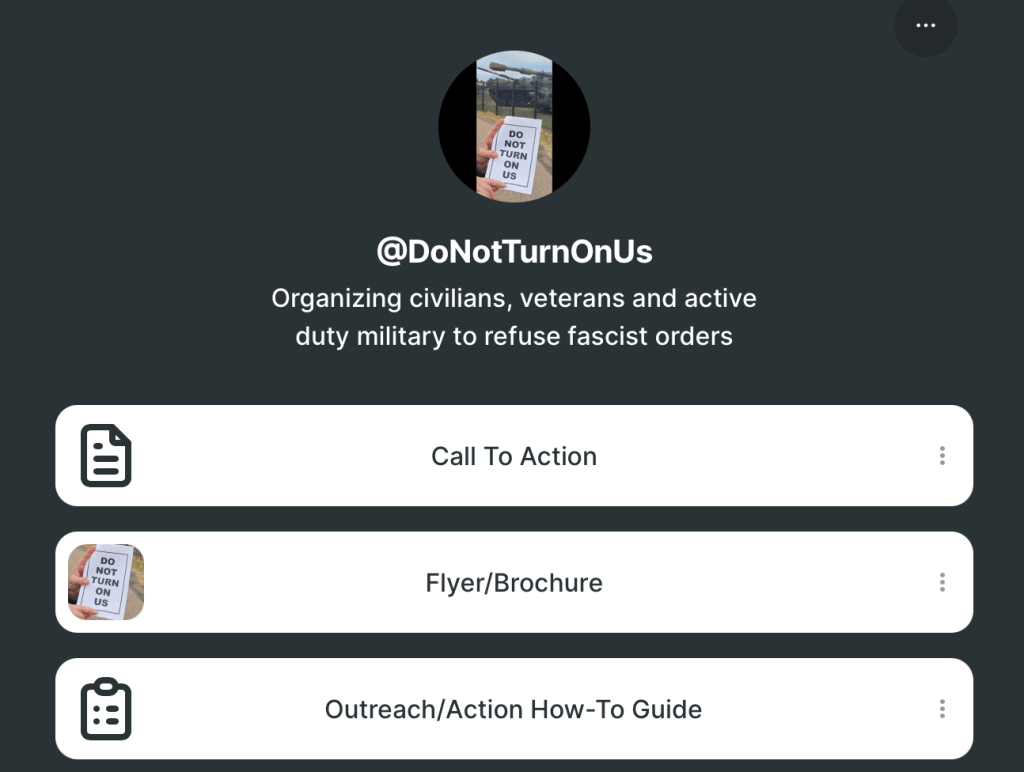
Task: Click the profile picture at the top
Action: pos(513,126)
